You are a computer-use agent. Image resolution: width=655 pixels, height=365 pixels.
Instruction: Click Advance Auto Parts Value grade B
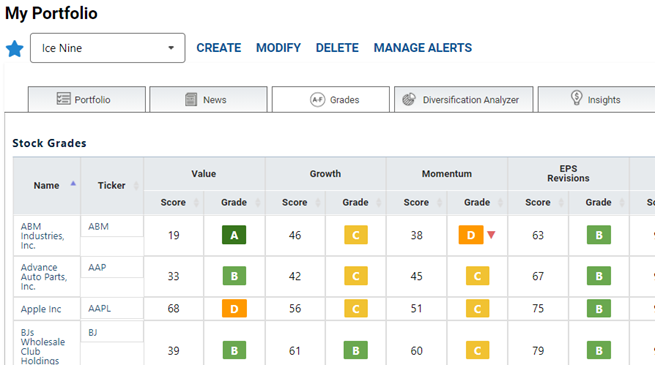point(234,276)
